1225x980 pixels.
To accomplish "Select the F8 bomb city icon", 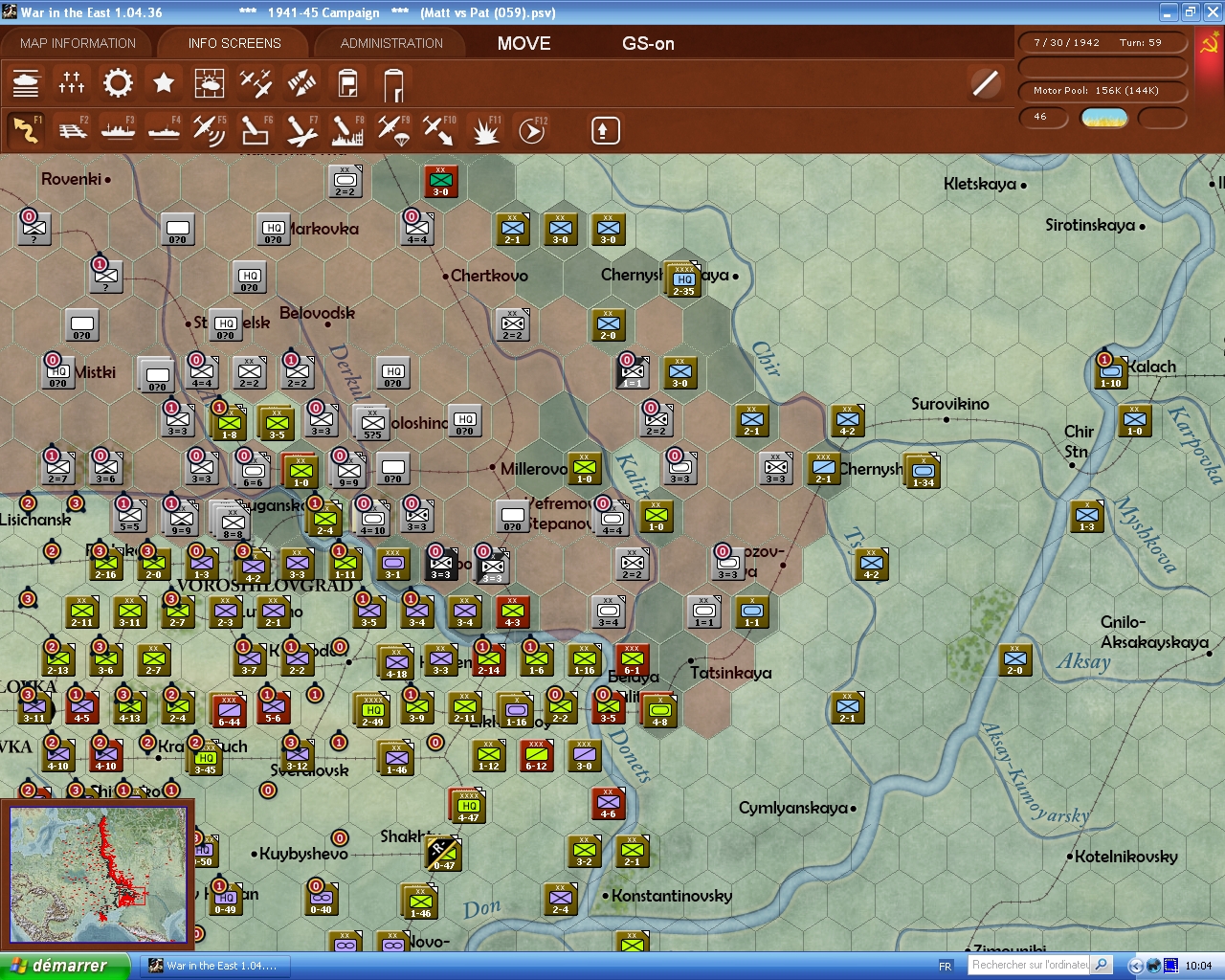I will click(347, 130).
